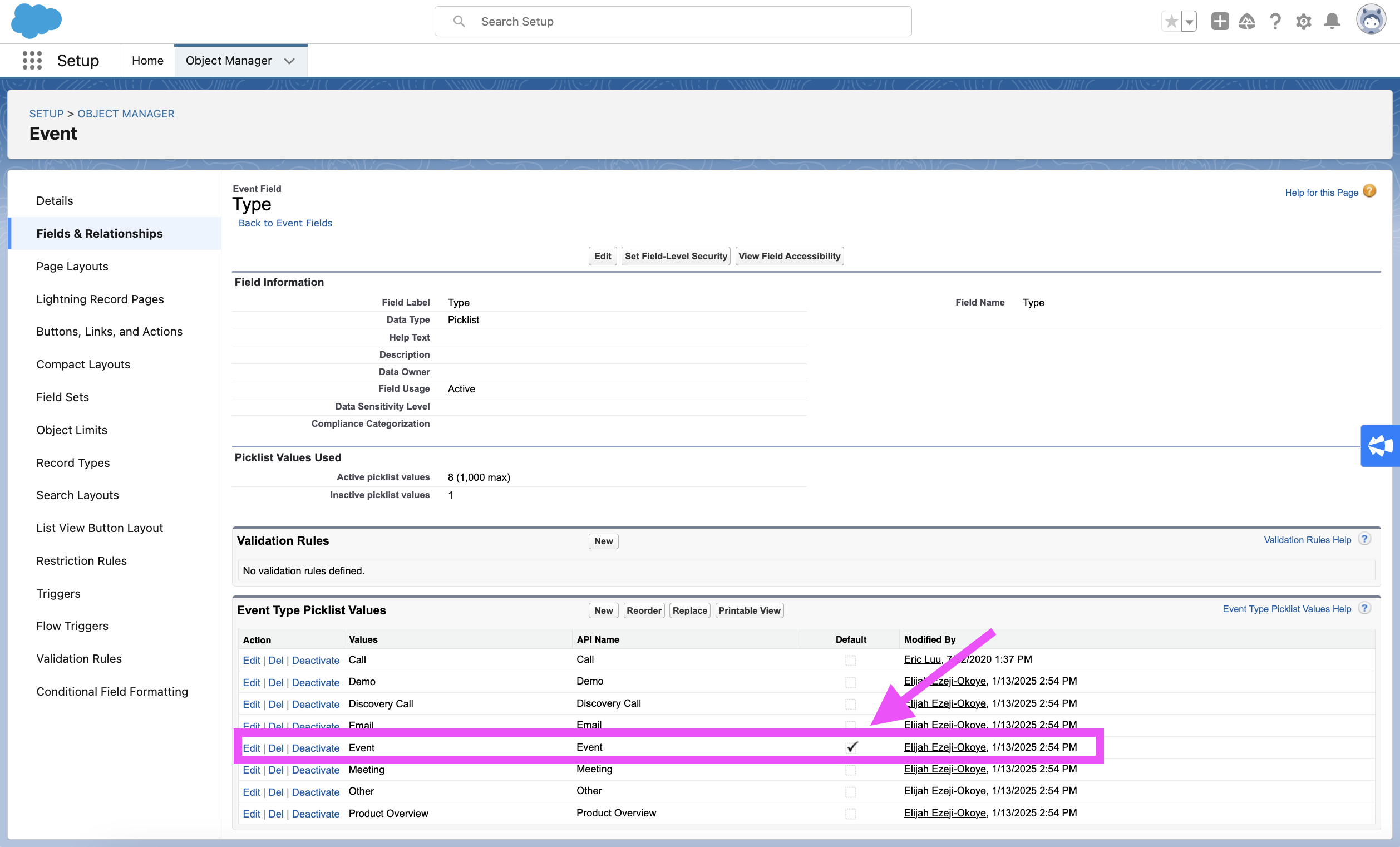Open the Object Manager tab
This screenshot has height=847, width=1400.
point(228,60)
